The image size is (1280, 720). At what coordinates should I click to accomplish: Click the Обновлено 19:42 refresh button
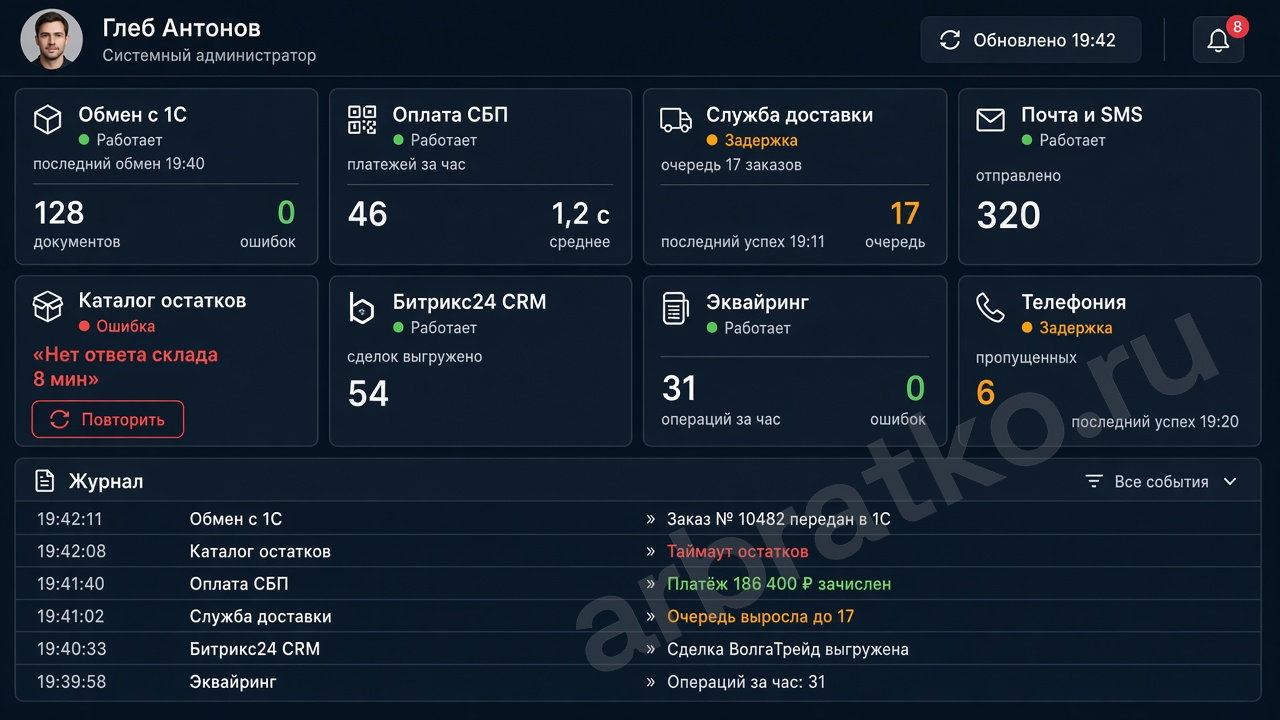pyautogui.click(x=1031, y=40)
